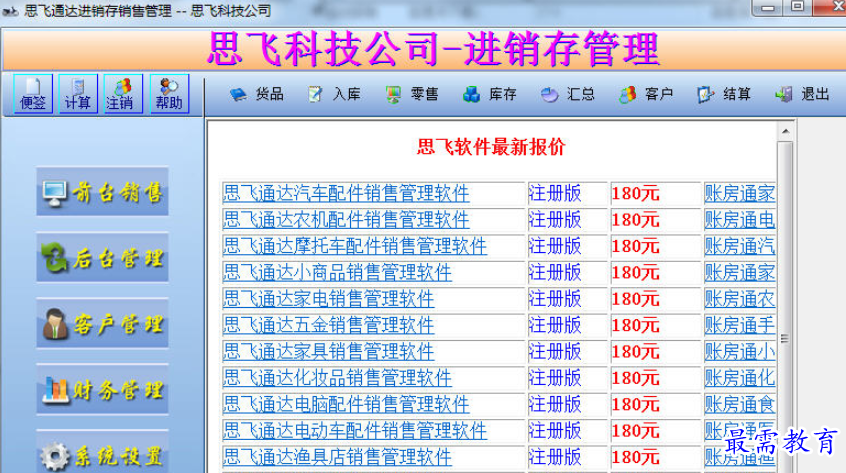
Task: Open the 零售 retail menu
Action: pos(412,94)
